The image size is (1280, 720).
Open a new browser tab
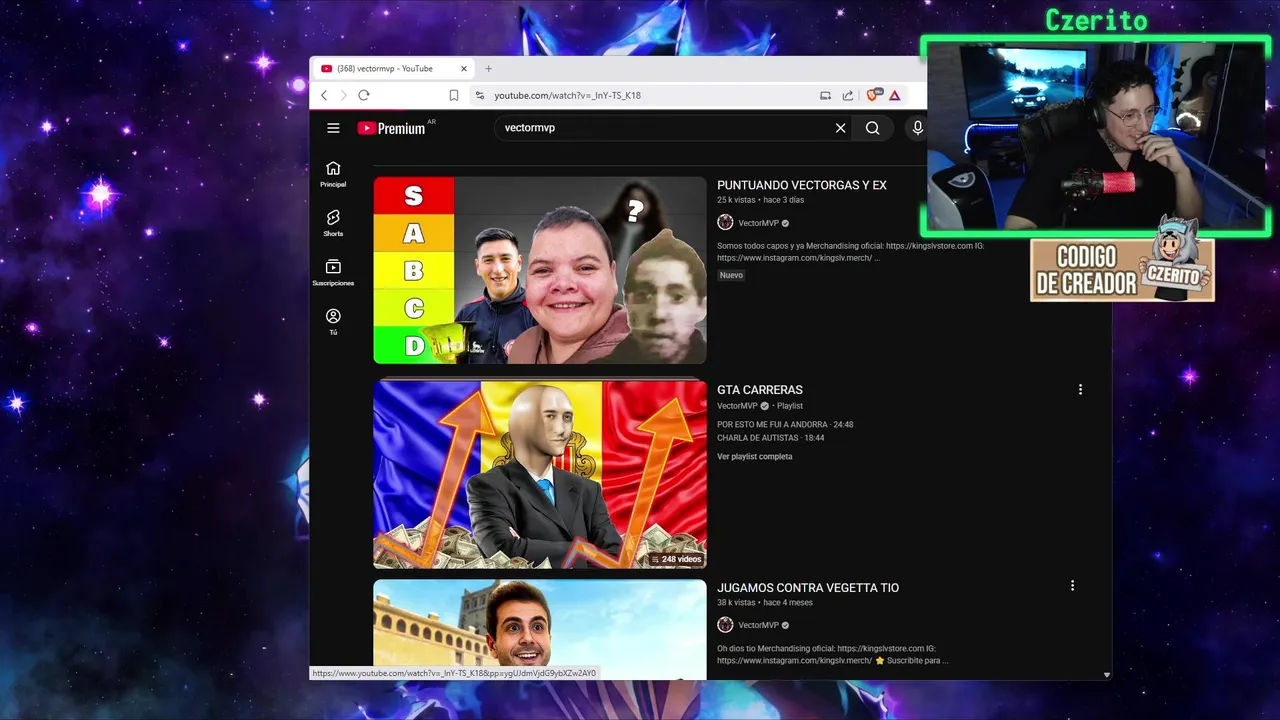tap(488, 69)
